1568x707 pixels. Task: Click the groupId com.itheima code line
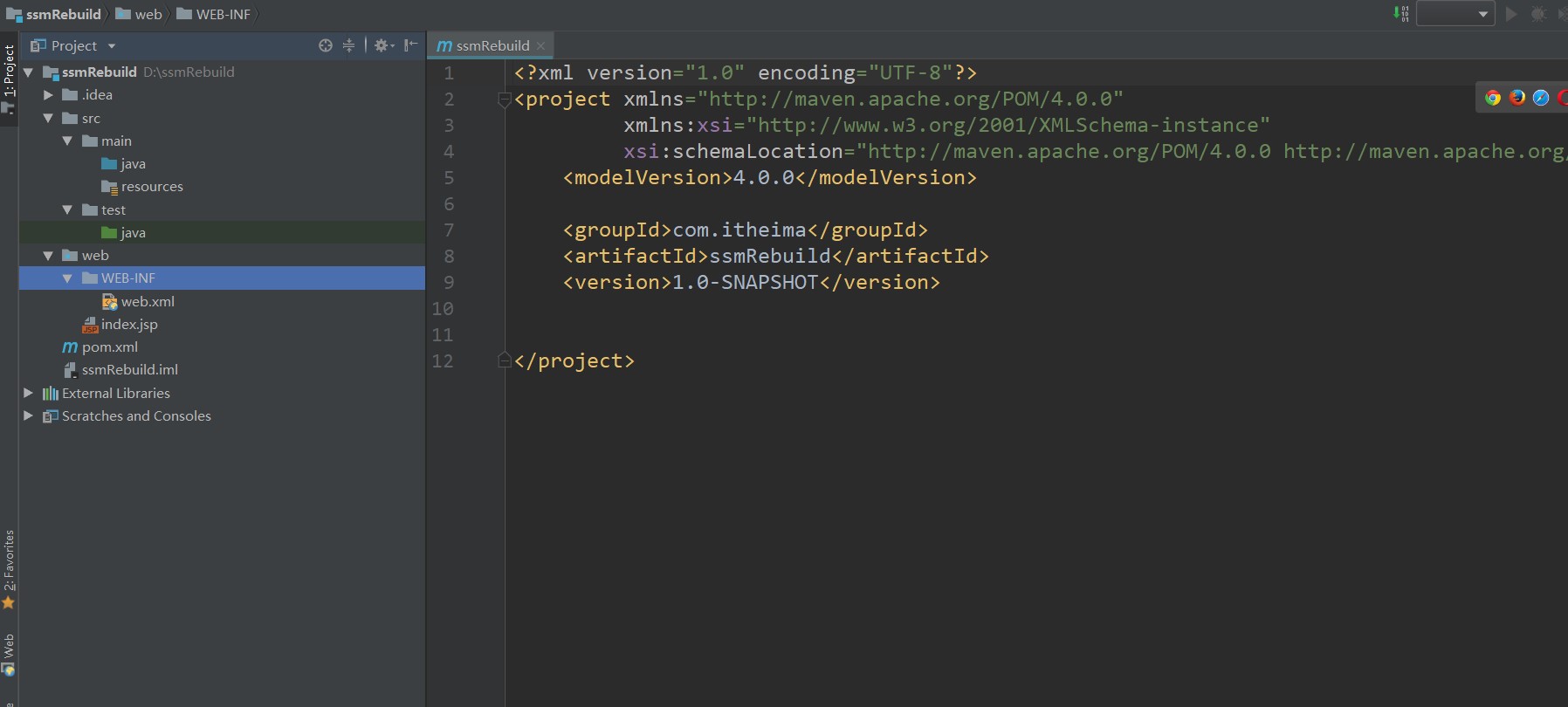745,230
